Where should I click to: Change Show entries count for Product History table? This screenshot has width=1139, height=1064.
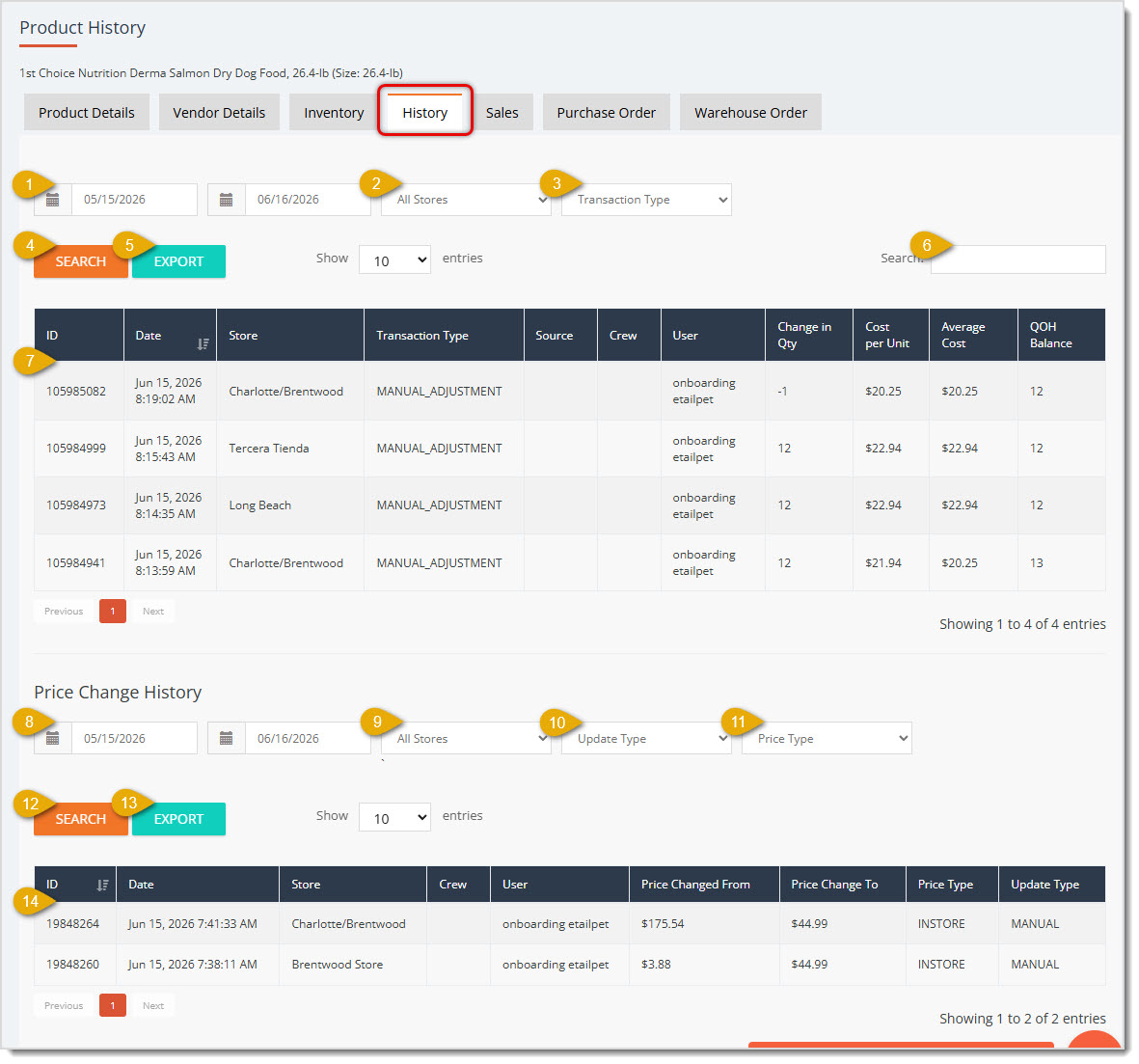point(394,260)
